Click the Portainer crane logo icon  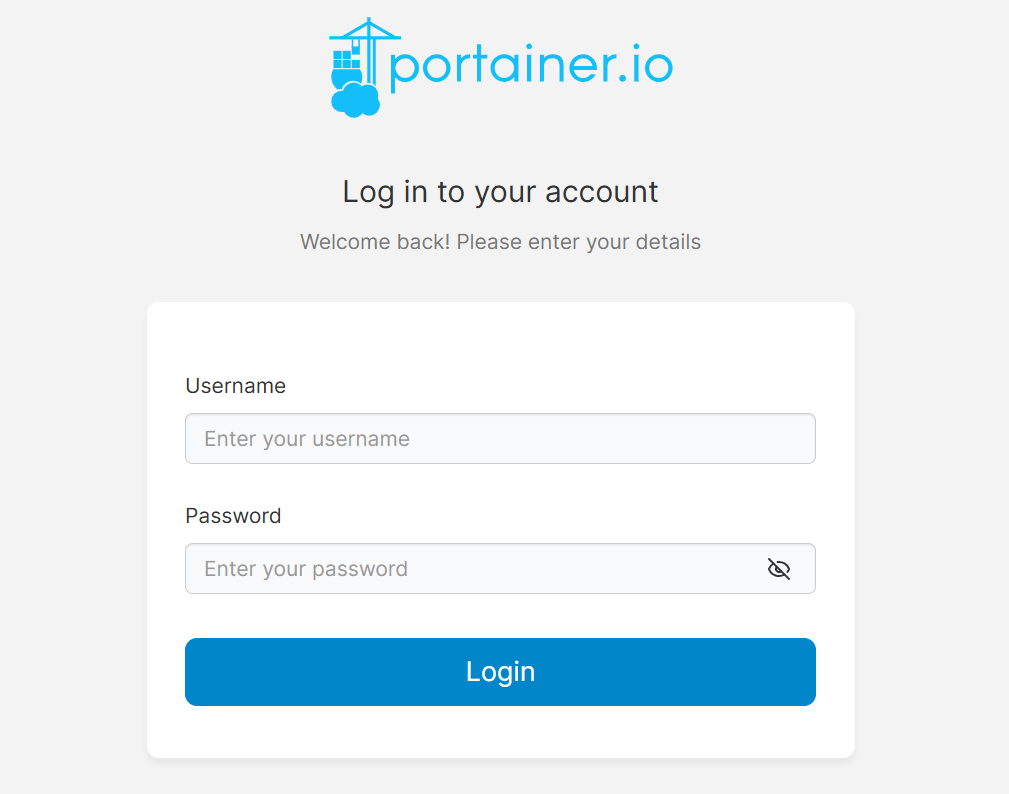coord(358,66)
